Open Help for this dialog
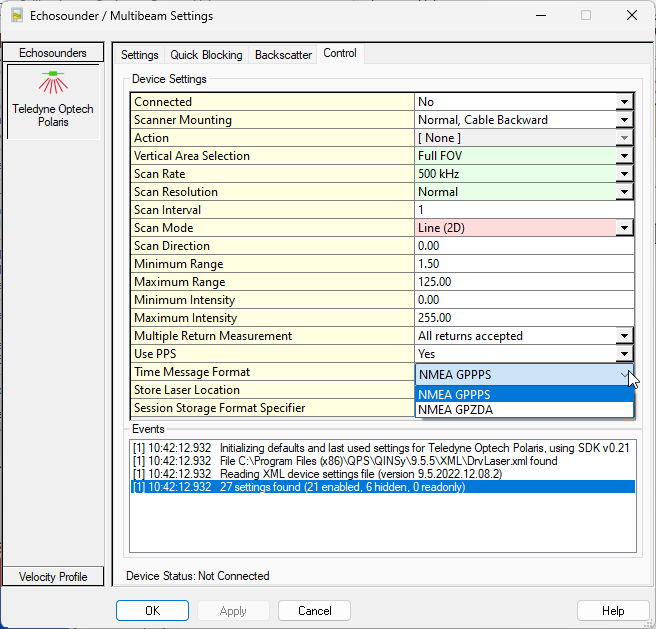 coord(612,610)
